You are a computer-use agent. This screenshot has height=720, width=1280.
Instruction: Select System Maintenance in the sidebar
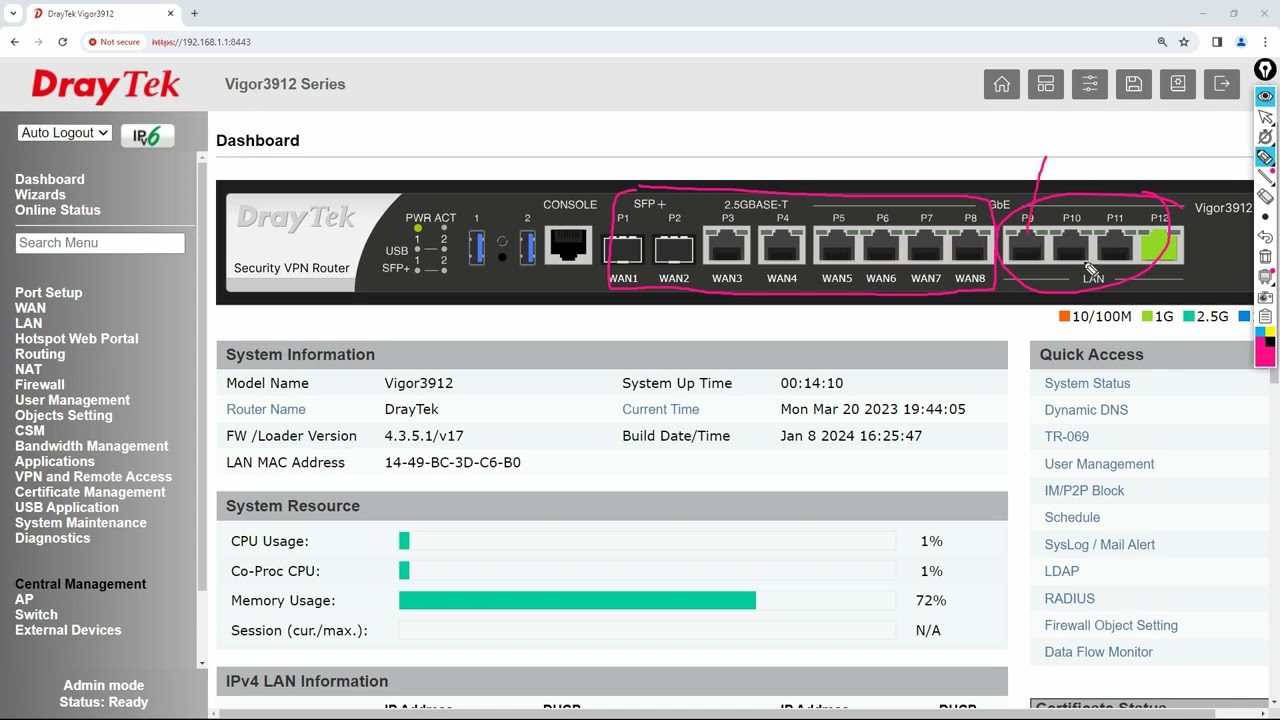coord(80,523)
